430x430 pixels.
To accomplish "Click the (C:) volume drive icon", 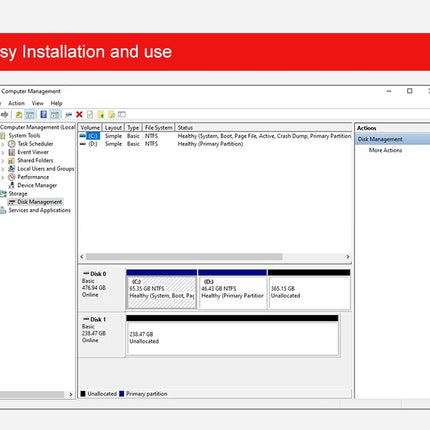I will [83, 136].
